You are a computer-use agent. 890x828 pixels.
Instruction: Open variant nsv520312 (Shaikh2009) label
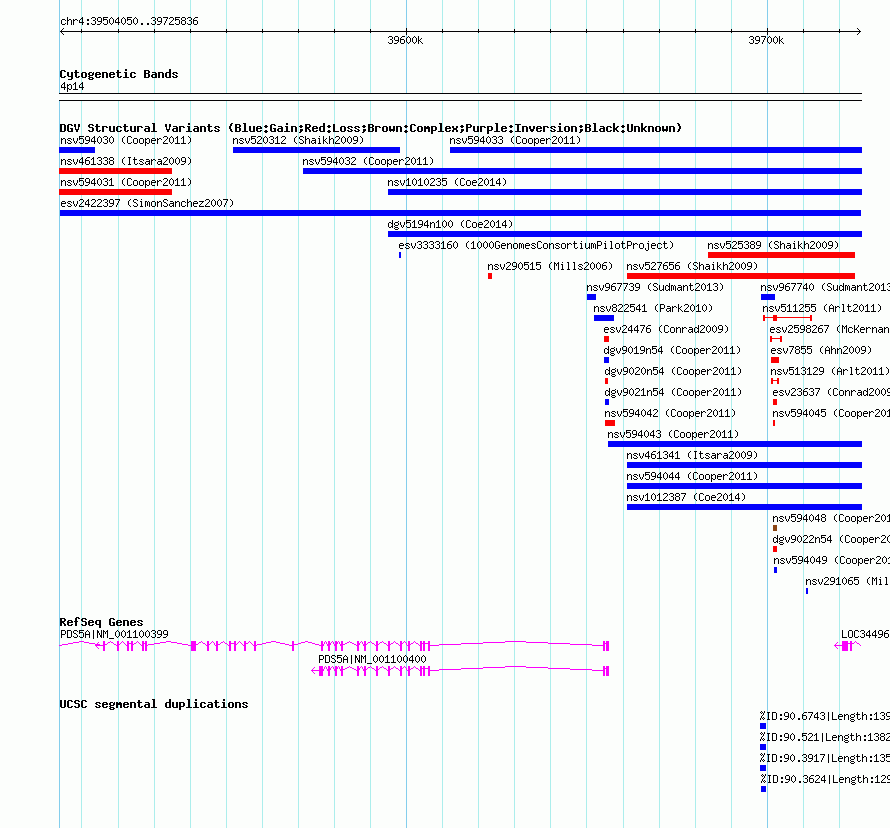pos(298,140)
